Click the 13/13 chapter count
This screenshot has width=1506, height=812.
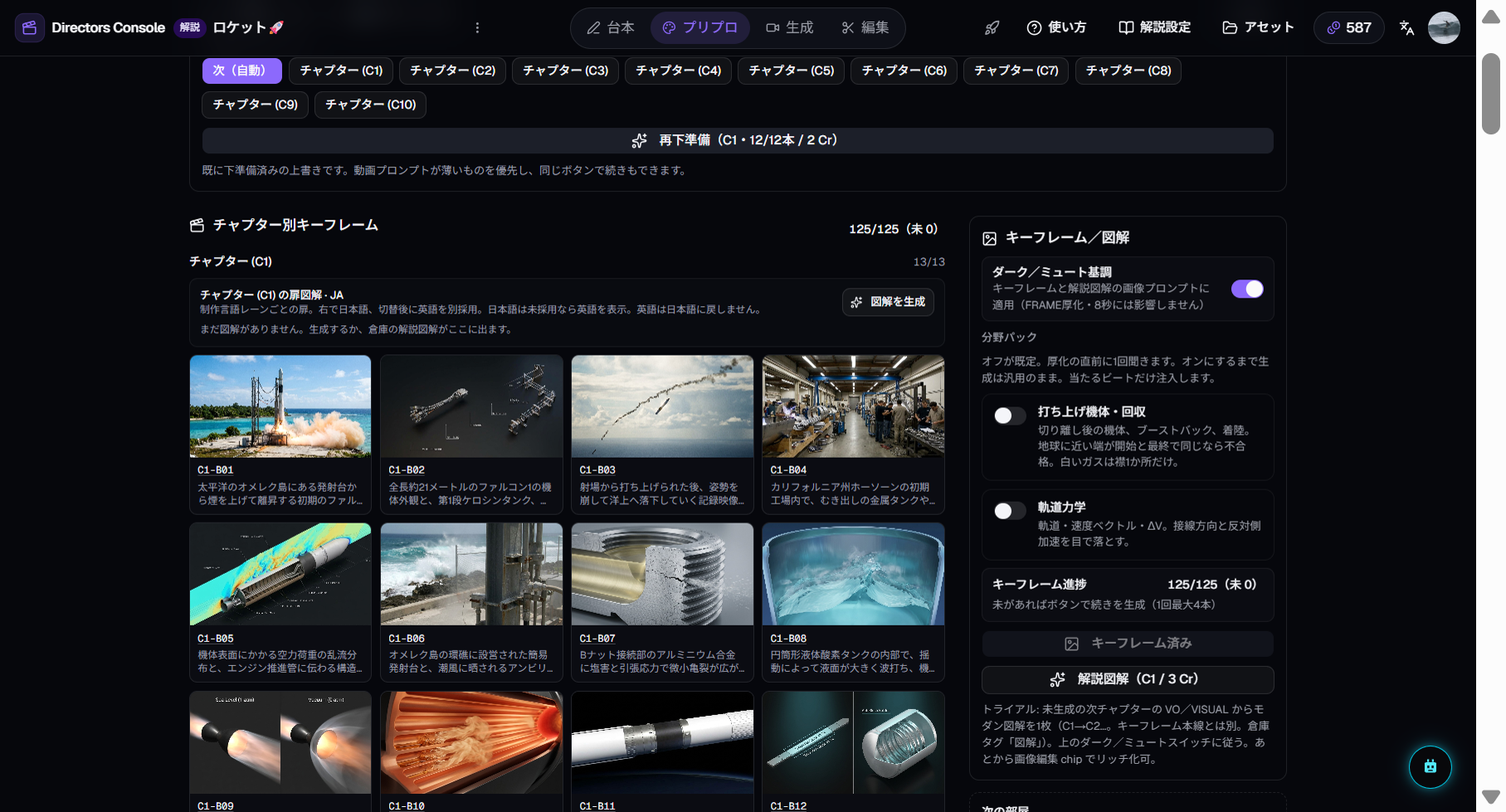coord(928,262)
